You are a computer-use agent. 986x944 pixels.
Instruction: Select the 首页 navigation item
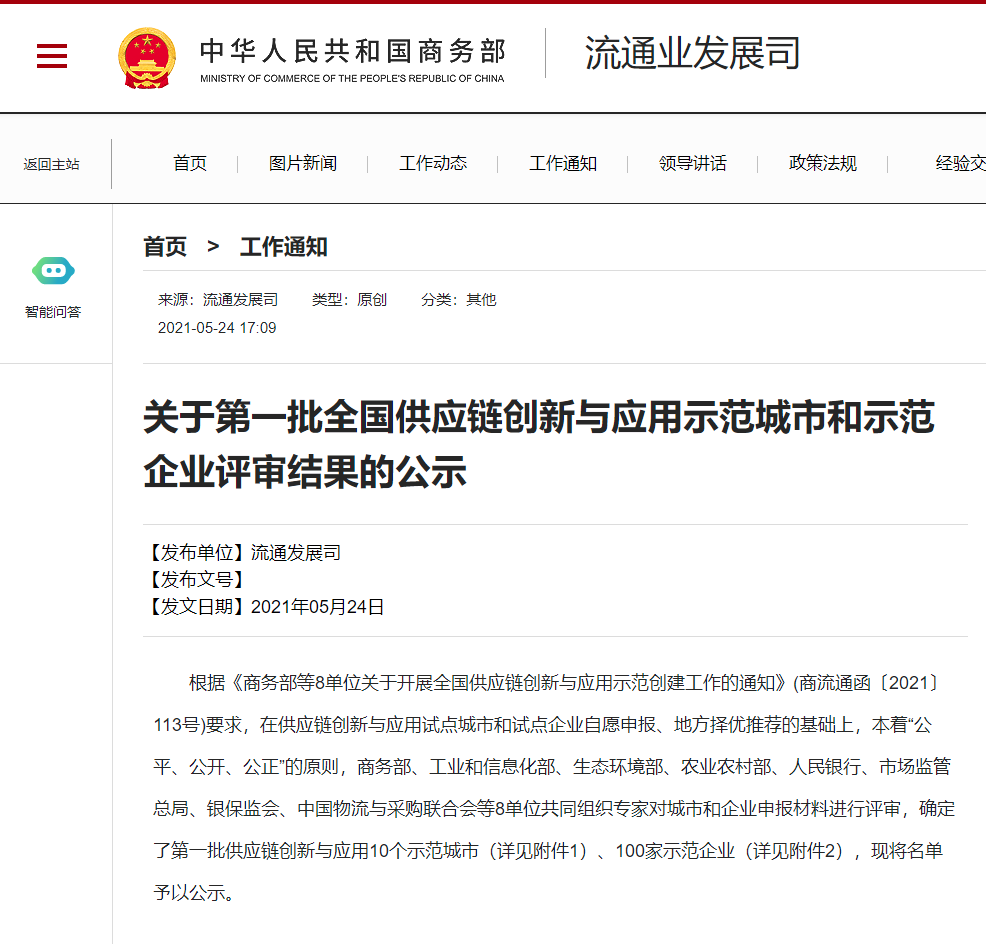point(190,164)
